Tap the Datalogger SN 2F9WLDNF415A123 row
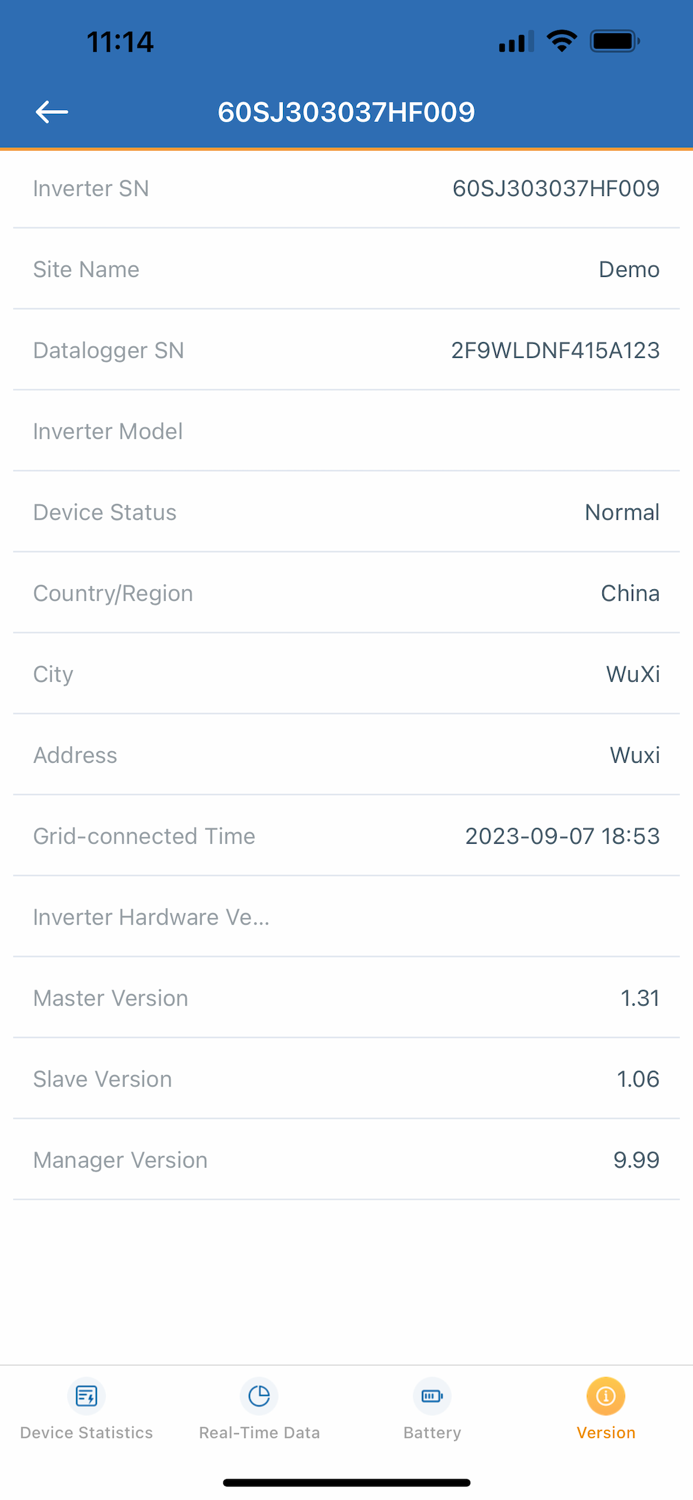This screenshot has height=1500, width=693. (346, 350)
